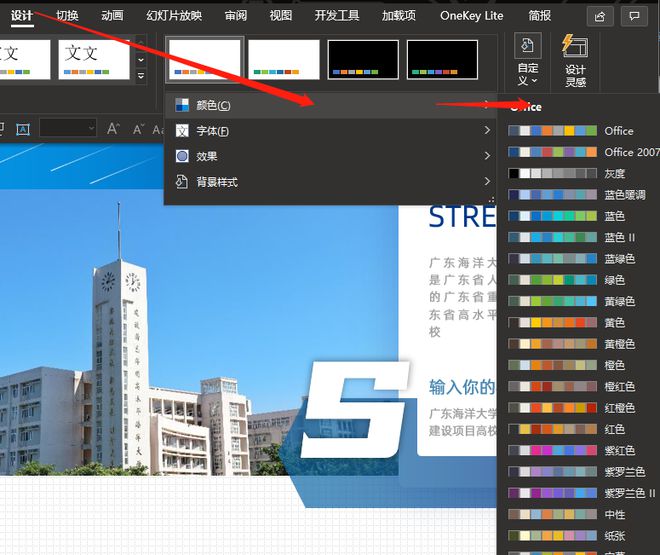Click the text box A icon
The image size is (660, 555).
click(x=23, y=129)
